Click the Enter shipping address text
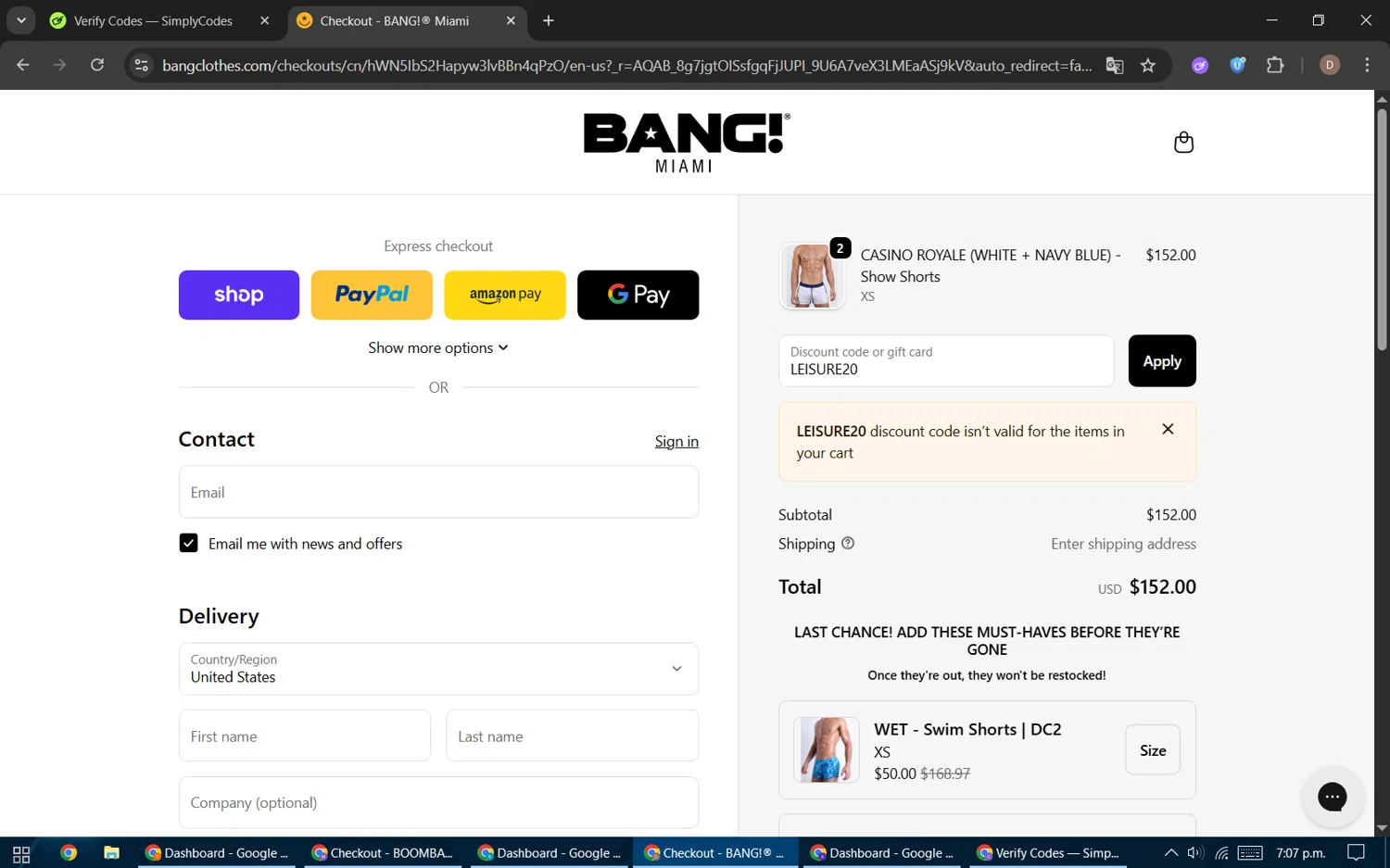Image resolution: width=1390 pixels, height=868 pixels. [1123, 544]
